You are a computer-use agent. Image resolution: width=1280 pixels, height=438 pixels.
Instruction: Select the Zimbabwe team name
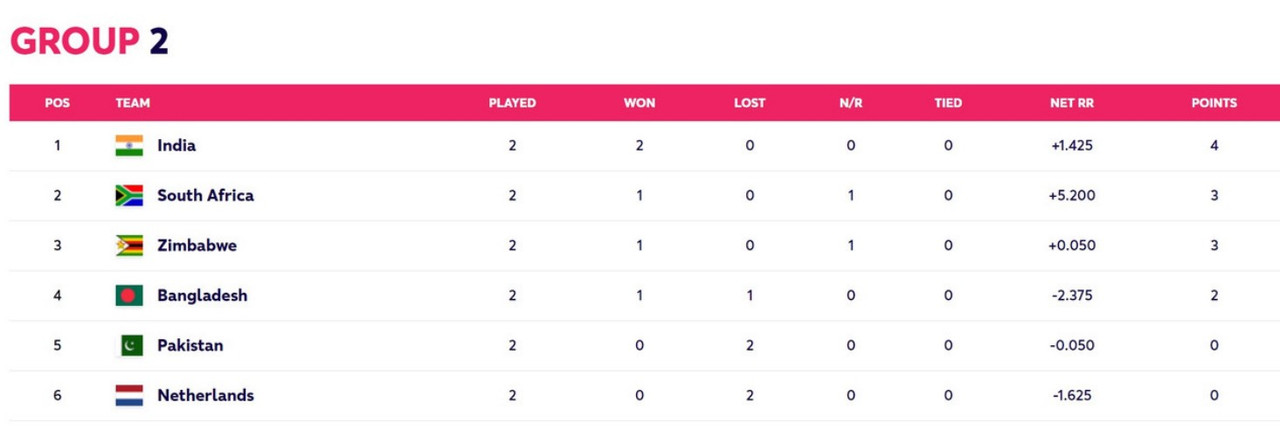pos(197,246)
